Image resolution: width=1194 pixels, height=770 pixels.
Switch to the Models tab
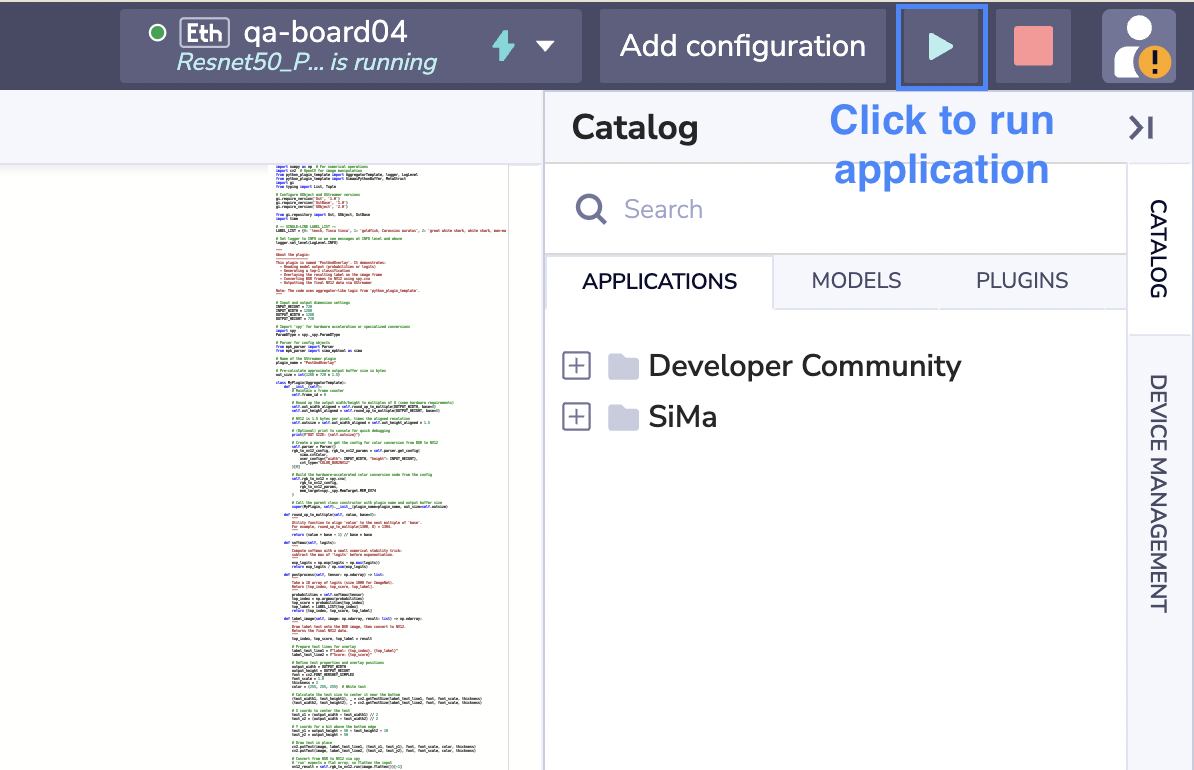tap(856, 281)
